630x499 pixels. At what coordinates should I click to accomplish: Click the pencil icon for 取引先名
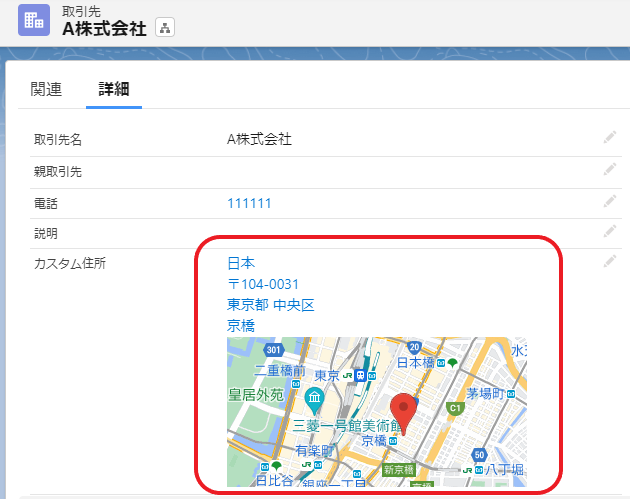pos(609,138)
